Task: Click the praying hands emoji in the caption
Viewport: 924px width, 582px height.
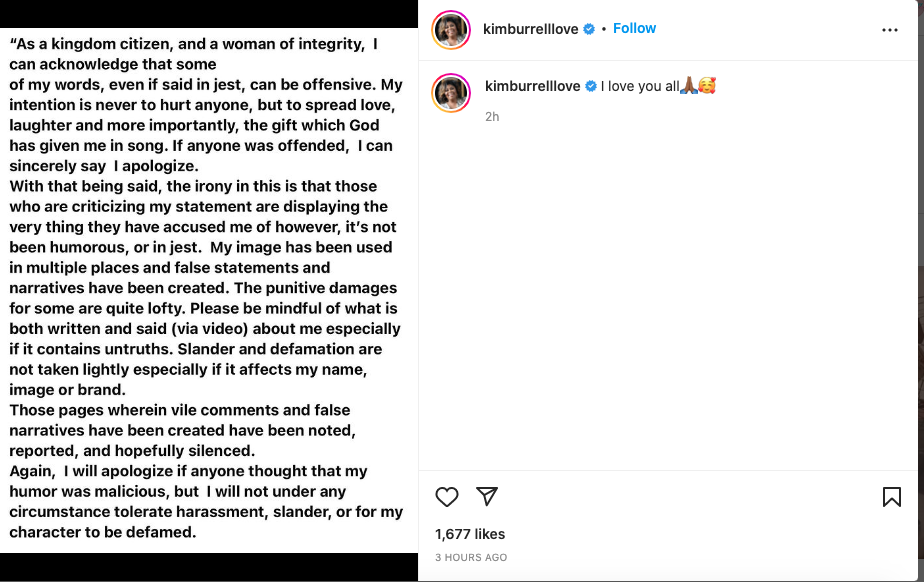Action: (x=688, y=87)
